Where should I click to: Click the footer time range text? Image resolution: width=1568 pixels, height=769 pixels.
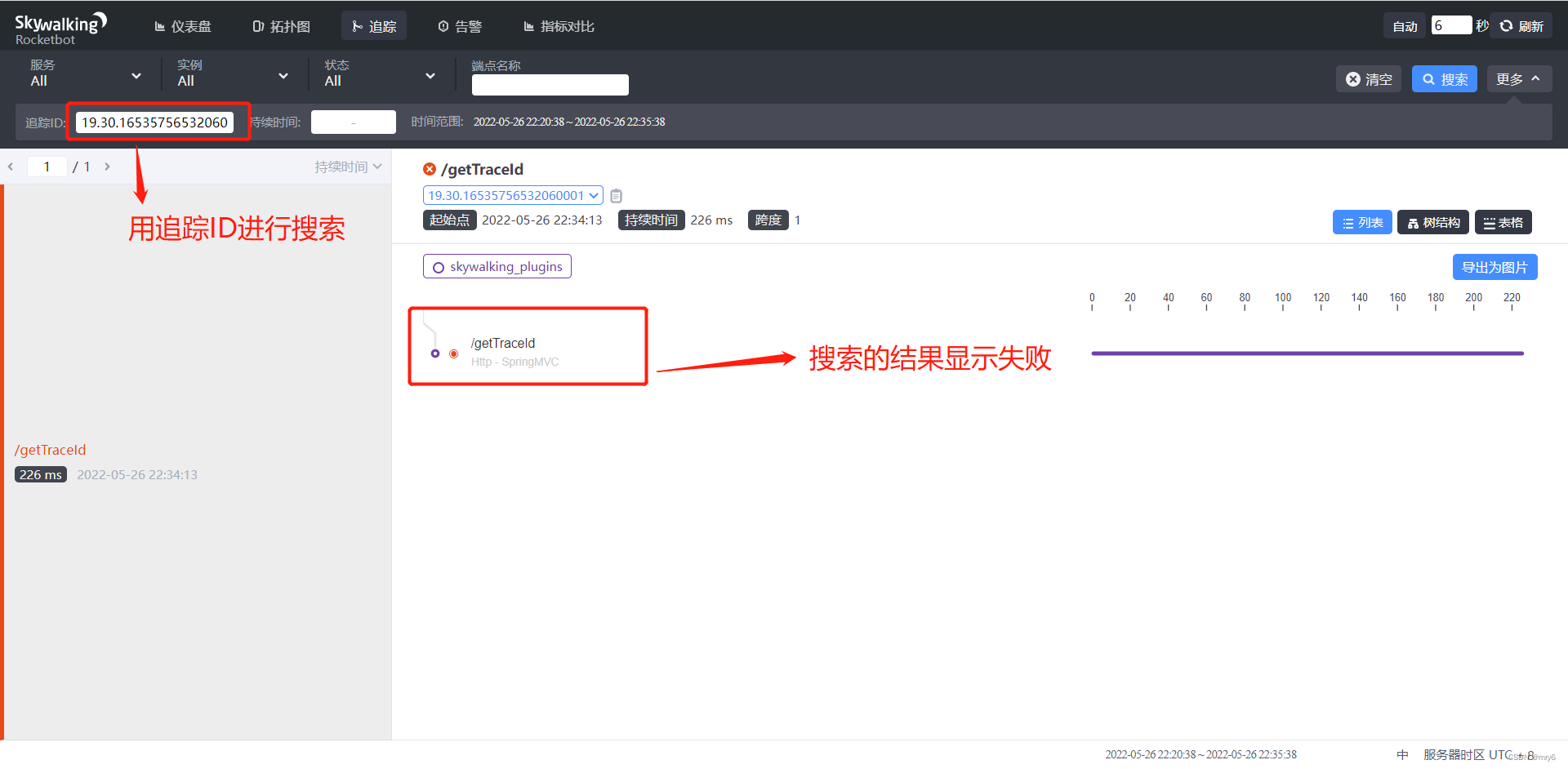click(1200, 755)
